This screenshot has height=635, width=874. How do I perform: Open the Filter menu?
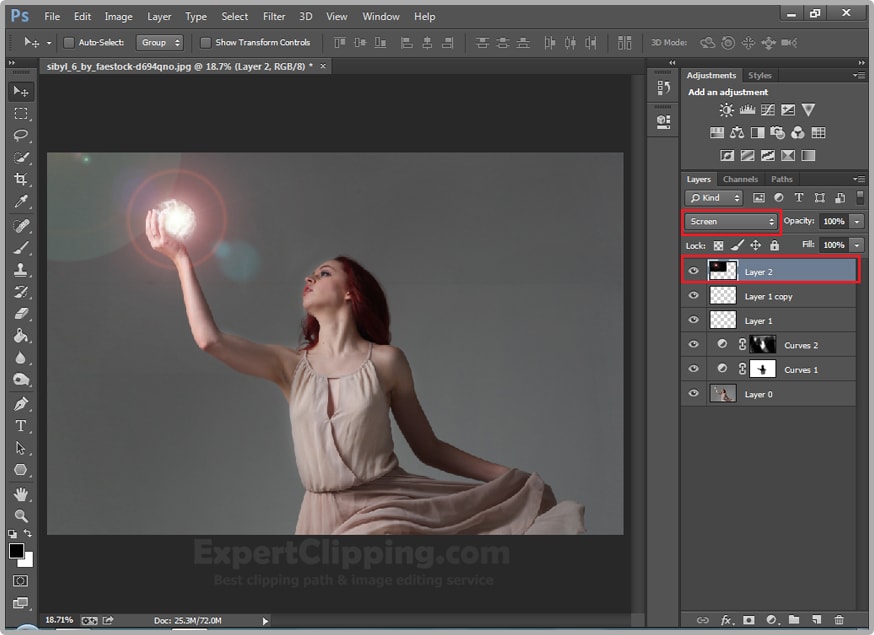(x=274, y=16)
